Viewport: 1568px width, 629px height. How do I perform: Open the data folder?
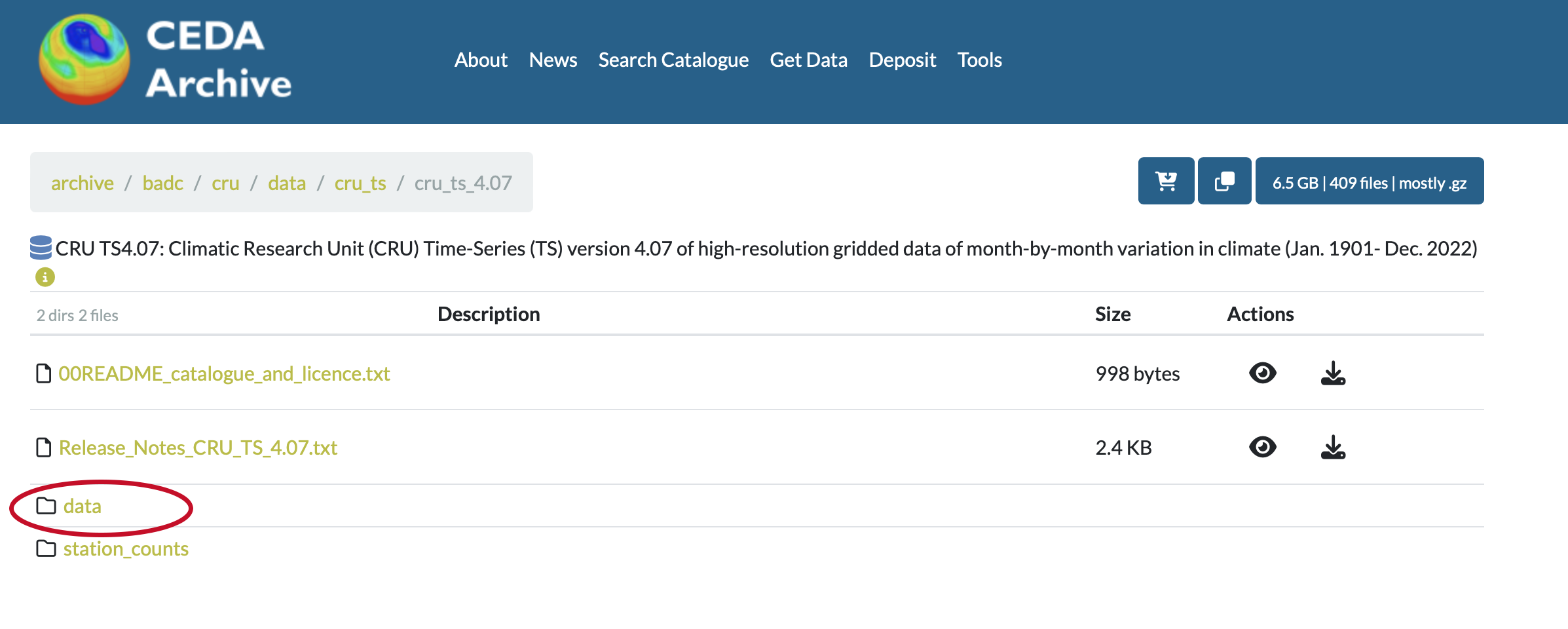(82, 506)
